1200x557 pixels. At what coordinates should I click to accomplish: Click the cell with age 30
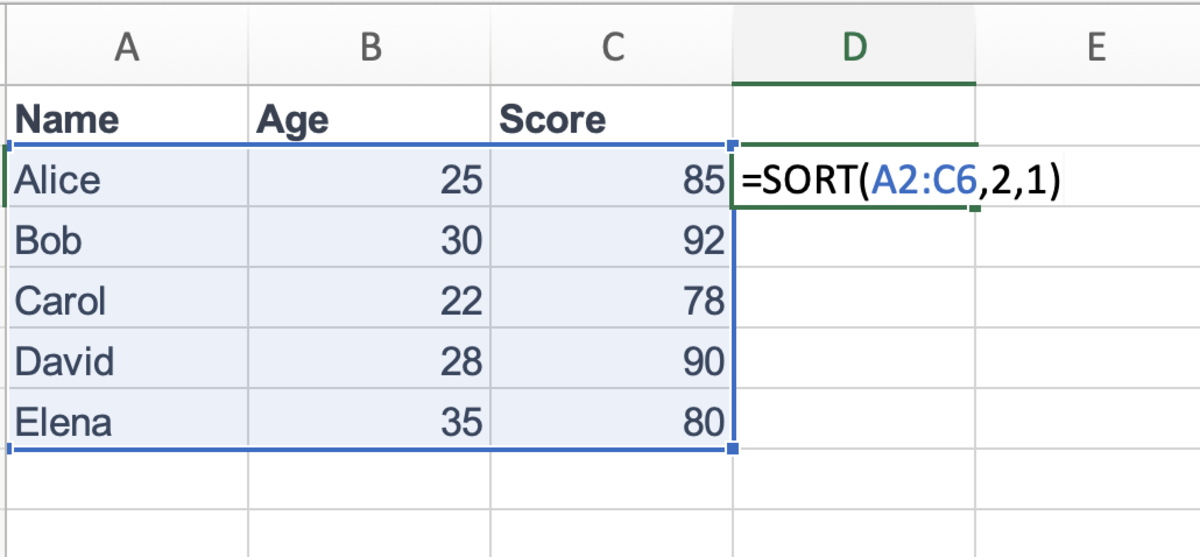point(369,241)
